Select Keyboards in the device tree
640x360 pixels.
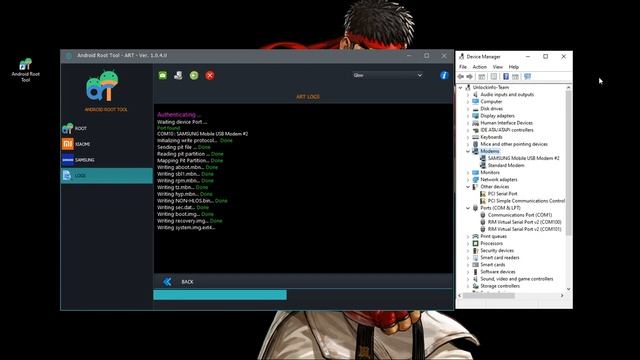point(491,137)
